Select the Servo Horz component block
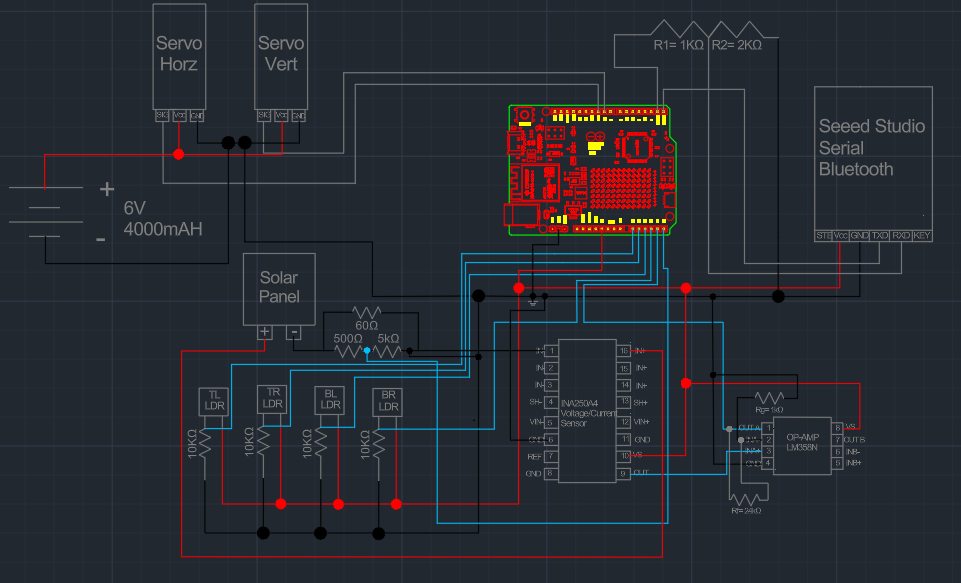 coord(180,55)
